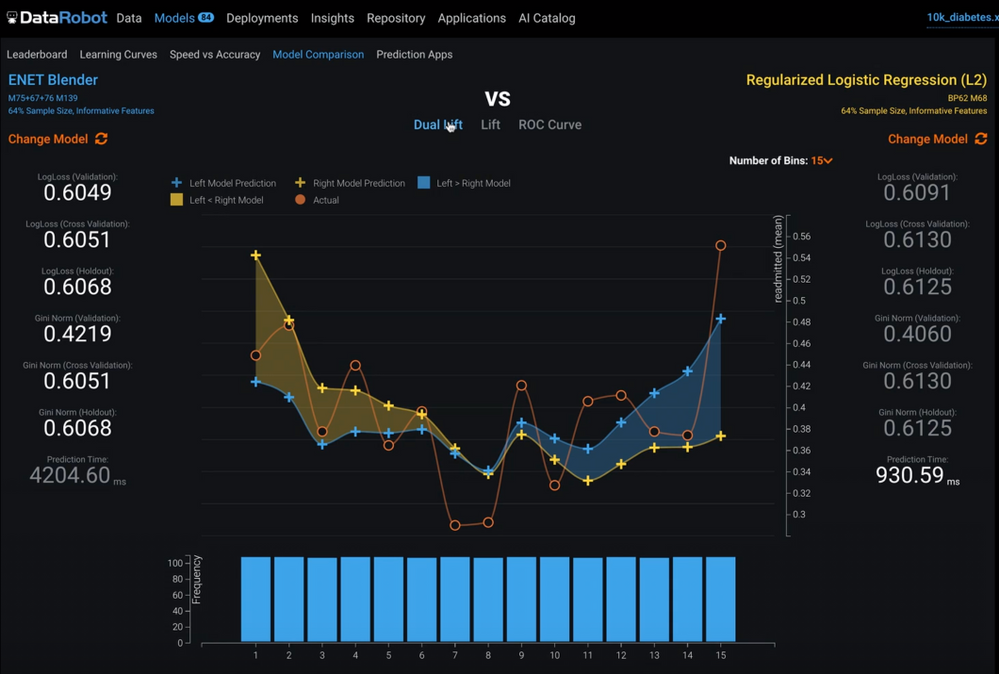The image size is (999, 674).
Task: Click the blue plus Left Model Prediction legend icon
Action: tap(177, 183)
